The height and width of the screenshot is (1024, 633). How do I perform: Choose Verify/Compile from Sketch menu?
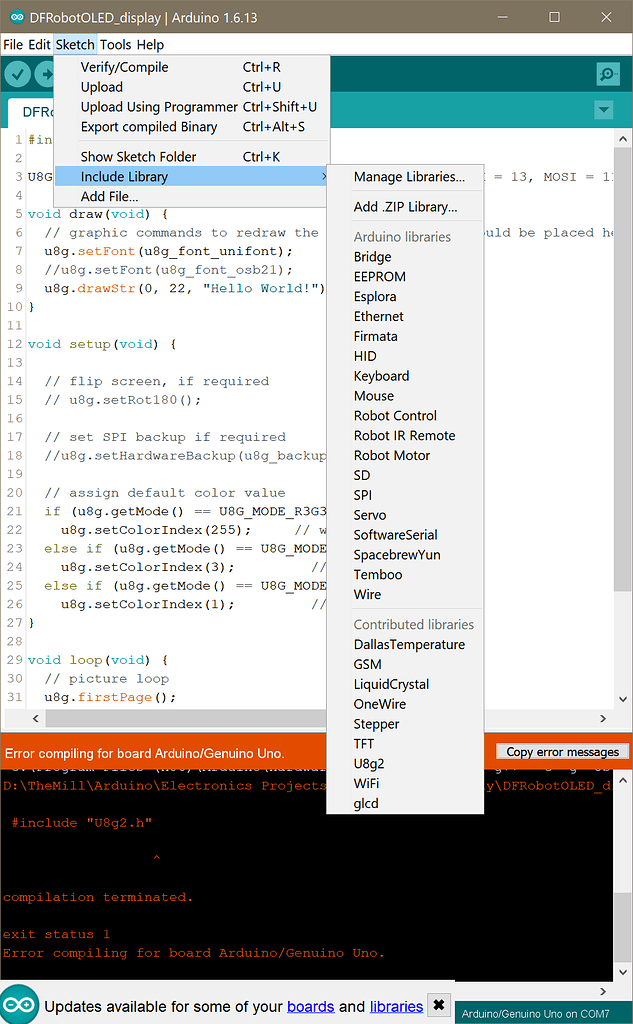(191, 67)
